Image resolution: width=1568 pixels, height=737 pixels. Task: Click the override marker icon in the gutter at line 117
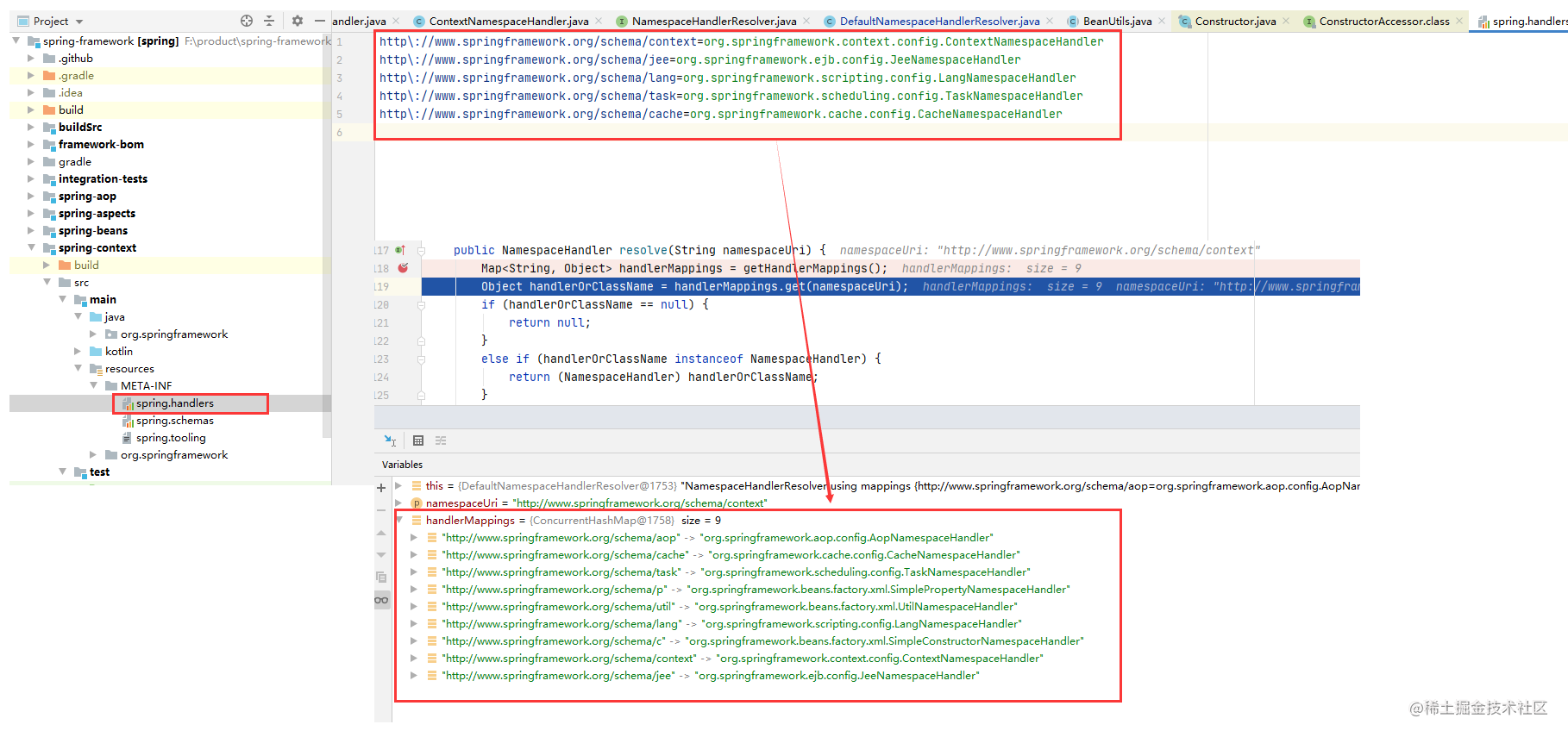[x=400, y=250]
